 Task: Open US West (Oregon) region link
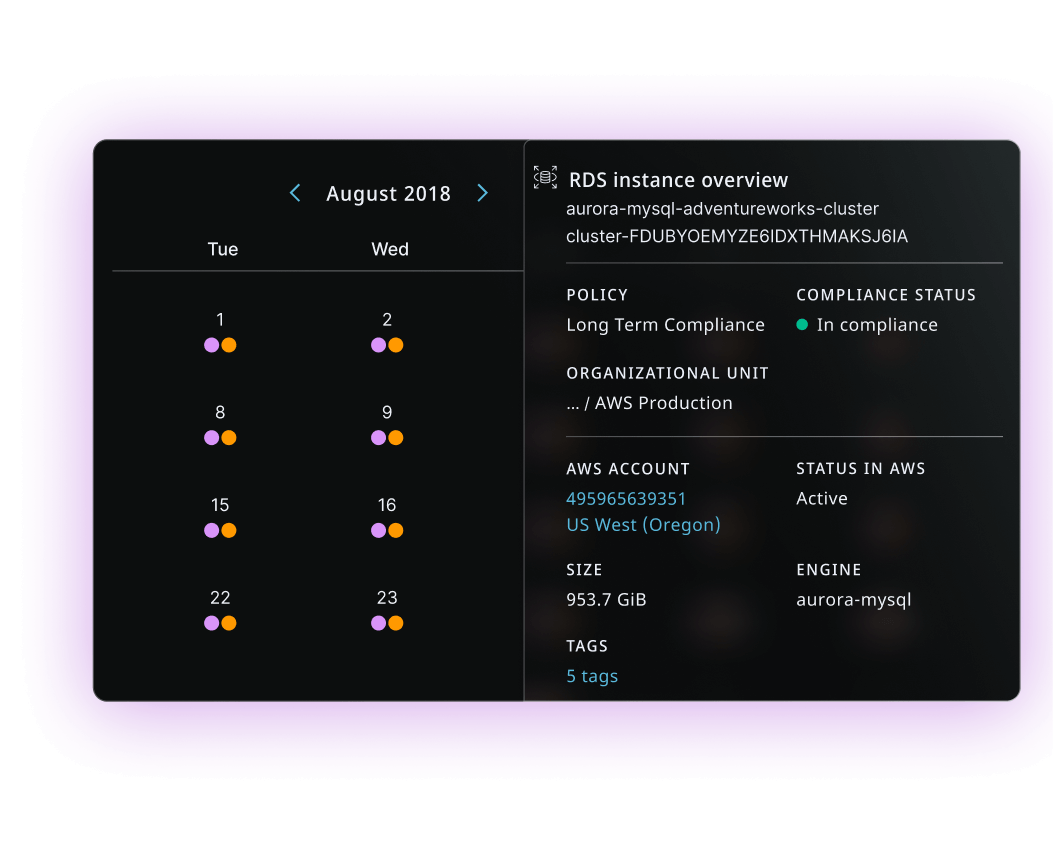[x=643, y=525]
